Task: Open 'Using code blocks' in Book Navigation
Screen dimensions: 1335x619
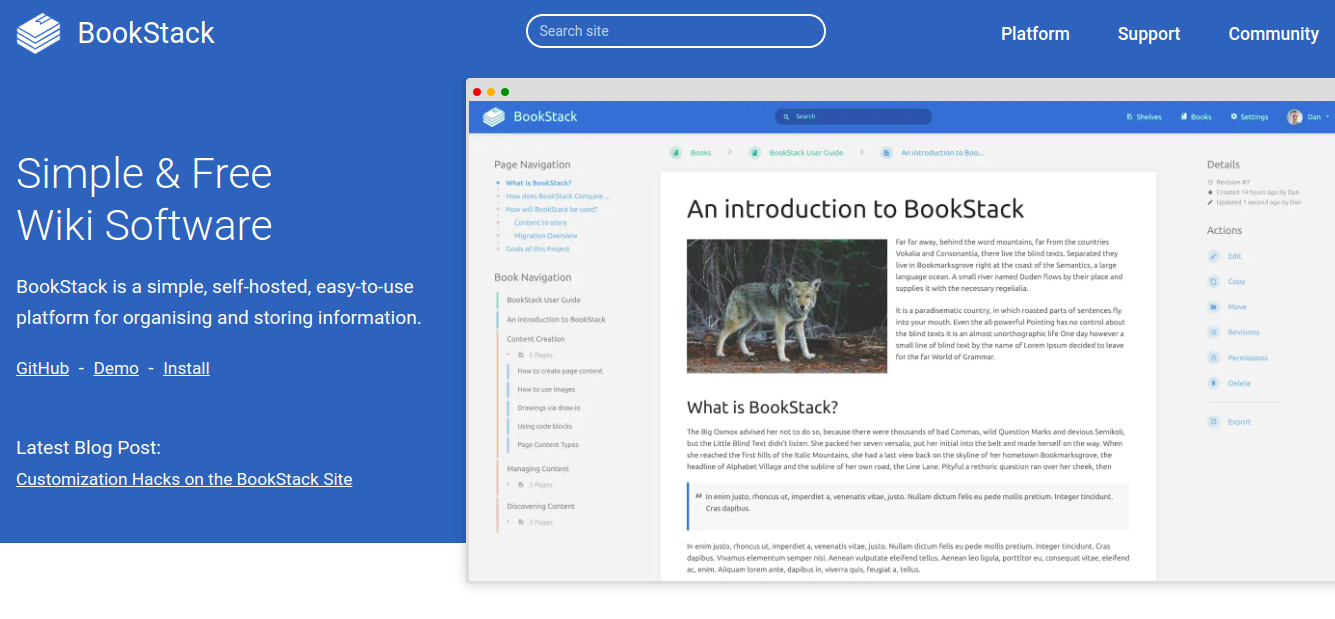Action: pyautogui.click(x=545, y=427)
